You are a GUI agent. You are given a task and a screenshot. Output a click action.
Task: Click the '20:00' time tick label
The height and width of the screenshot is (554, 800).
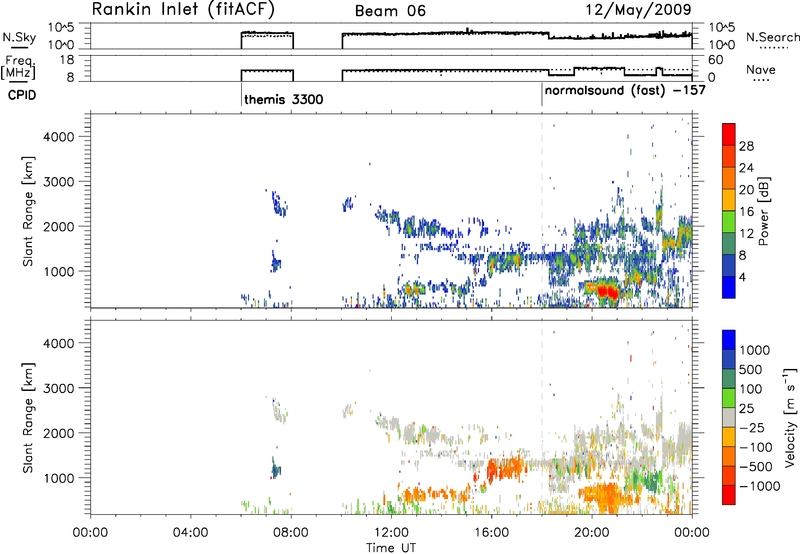pyautogui.click(x=592, y=533)
